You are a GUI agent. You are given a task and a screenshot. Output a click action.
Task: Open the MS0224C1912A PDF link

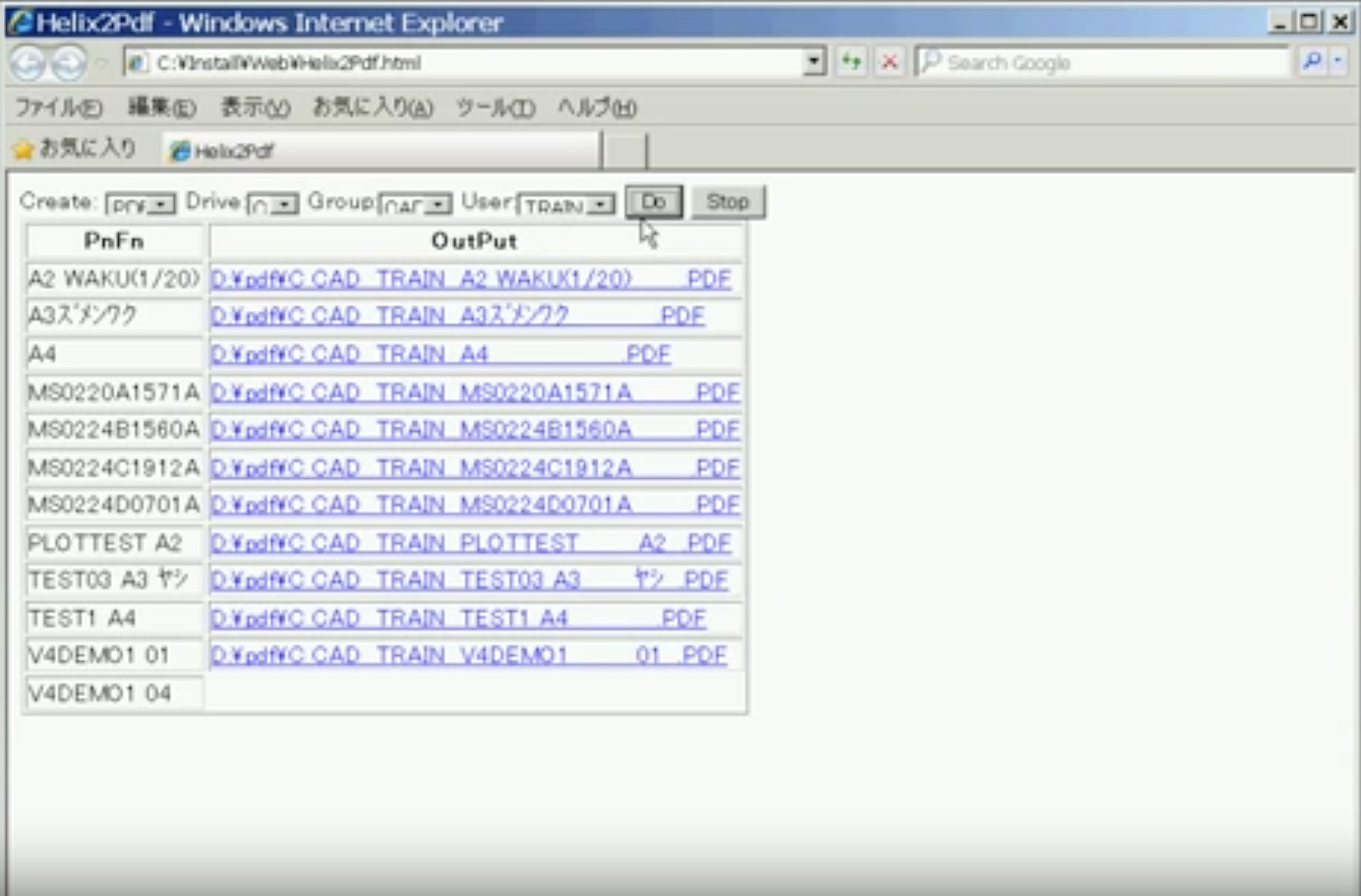[x=475, y=468]
